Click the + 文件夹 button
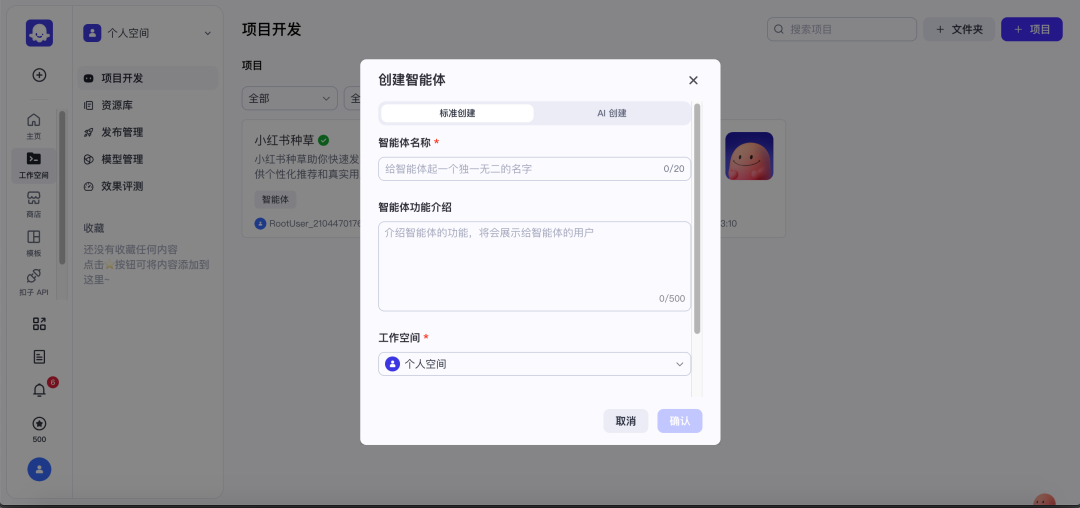 tap(959, 30)
